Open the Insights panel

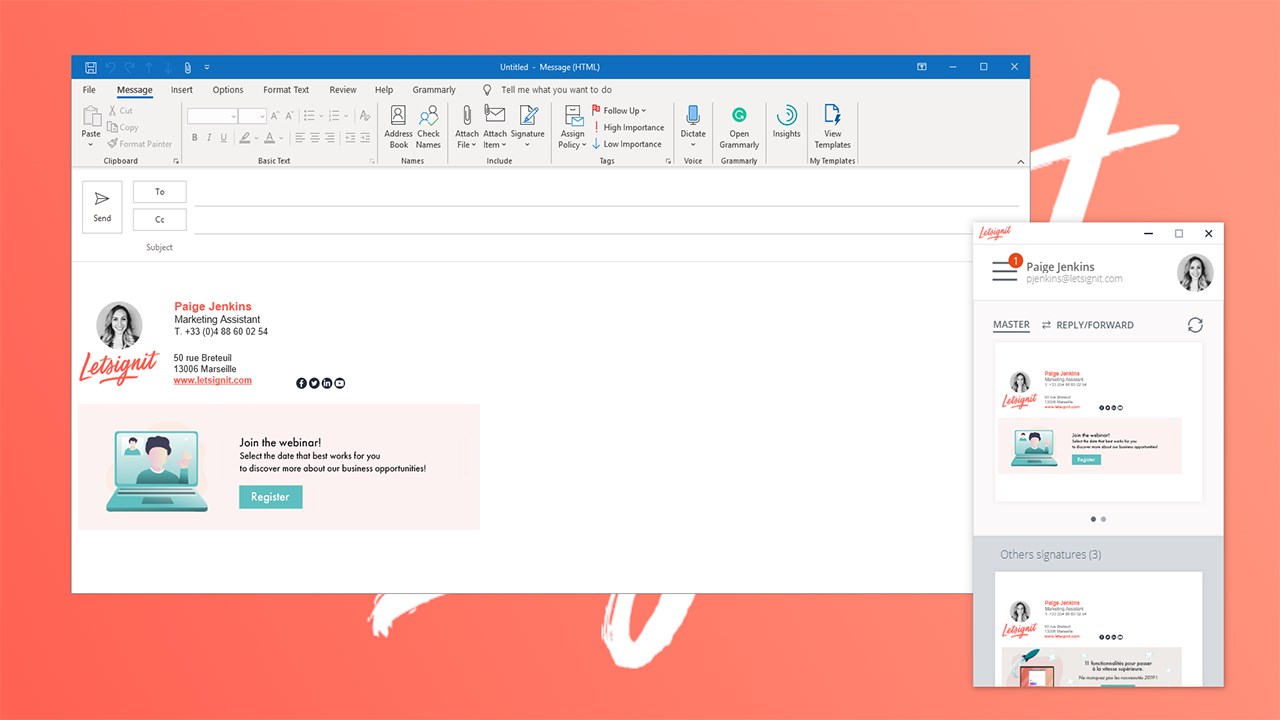tap(786, 122)
